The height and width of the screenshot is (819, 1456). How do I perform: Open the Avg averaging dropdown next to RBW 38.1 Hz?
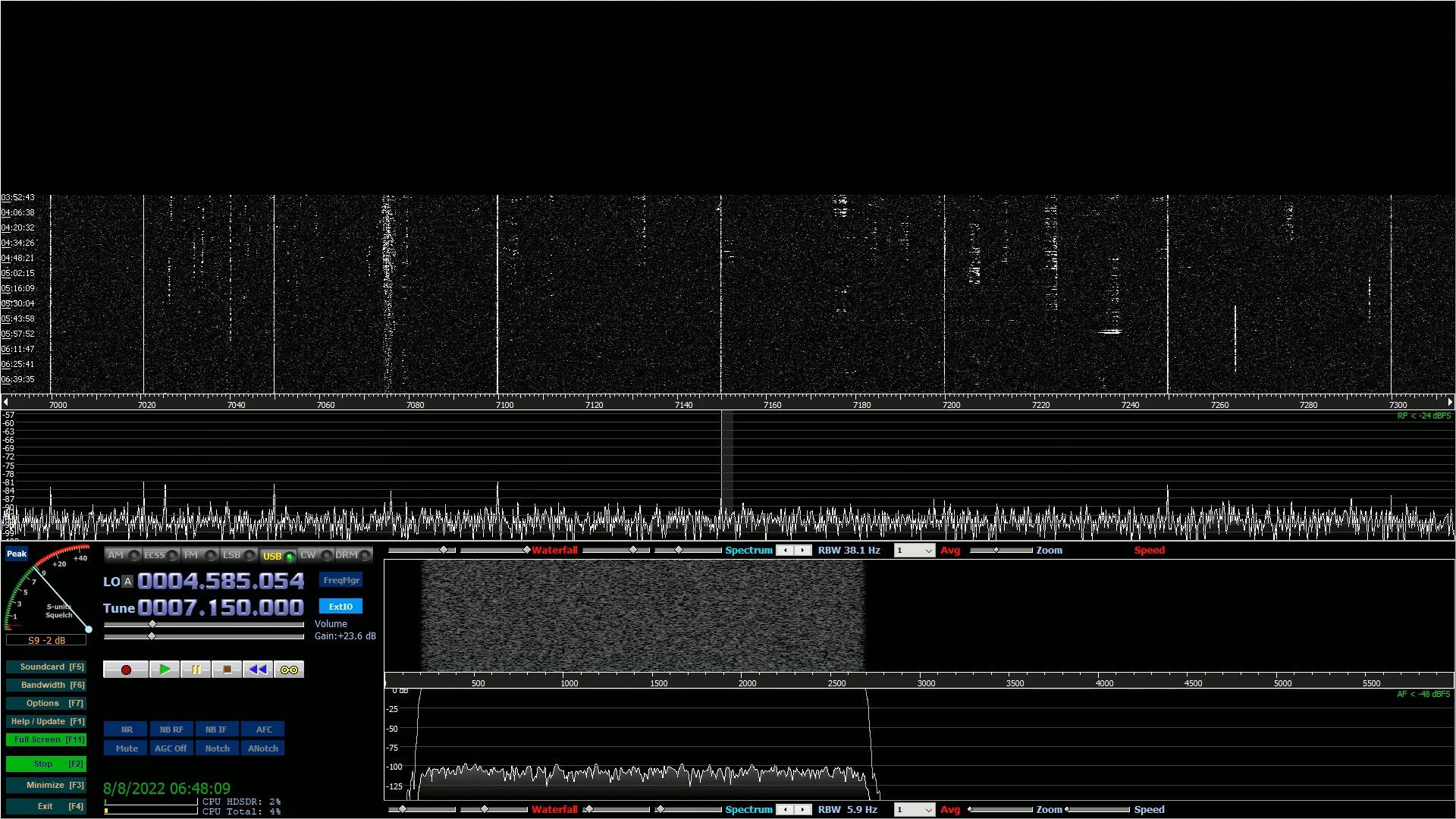coord(927,550)
